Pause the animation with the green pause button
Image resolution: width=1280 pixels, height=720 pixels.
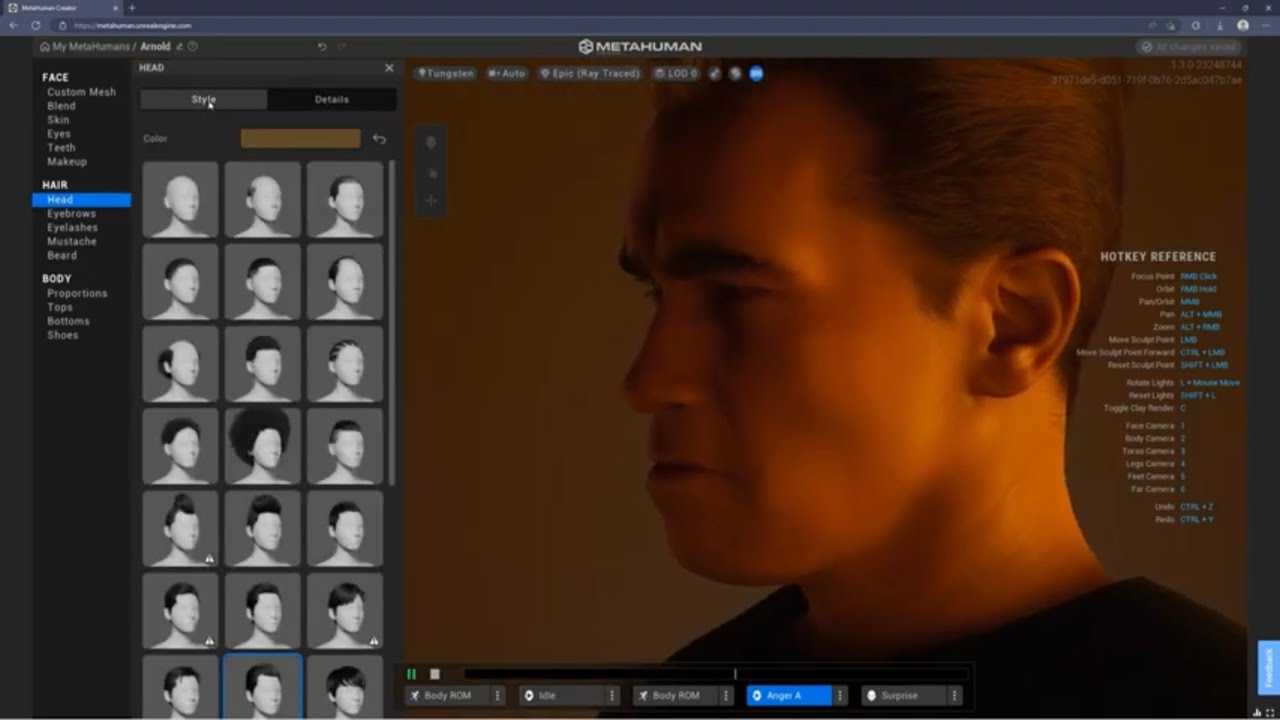pyautogui.click(x=411, y=674)
